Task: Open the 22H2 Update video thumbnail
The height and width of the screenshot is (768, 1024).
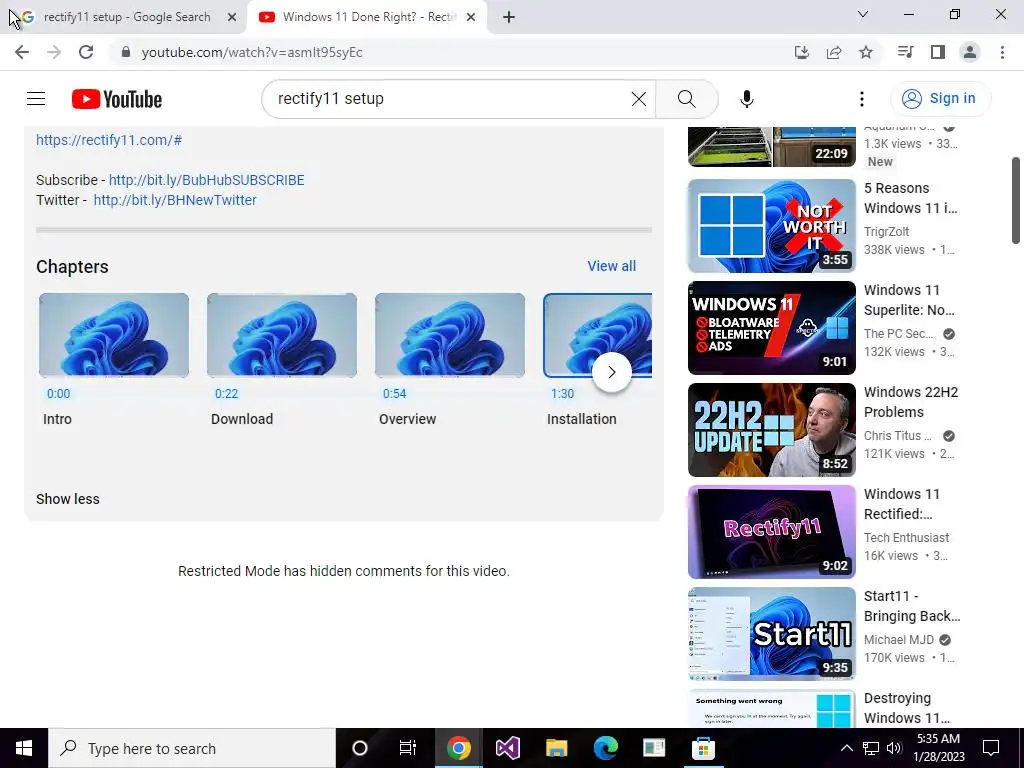Action: pyautogui.click(x=771, y=430)
